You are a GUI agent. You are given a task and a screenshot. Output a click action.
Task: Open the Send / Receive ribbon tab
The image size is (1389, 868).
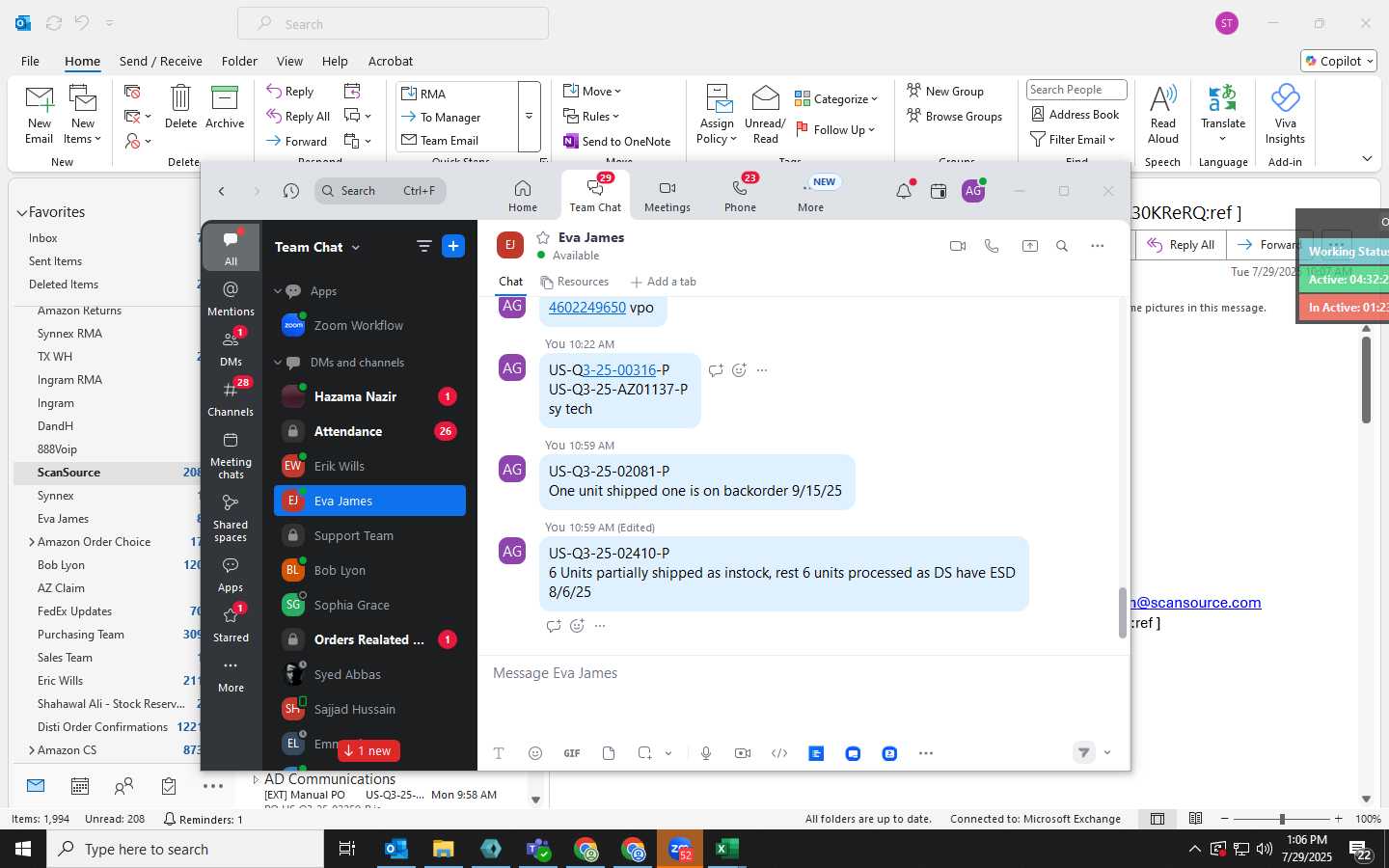point(161,61)
